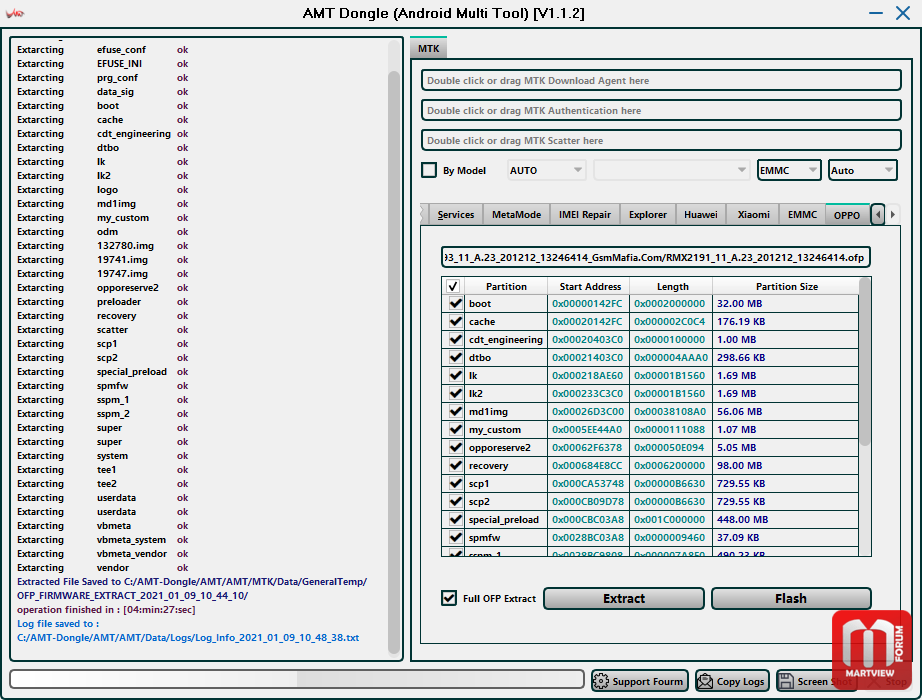Click the Log_Info log file path

click(x=188, y=637)
